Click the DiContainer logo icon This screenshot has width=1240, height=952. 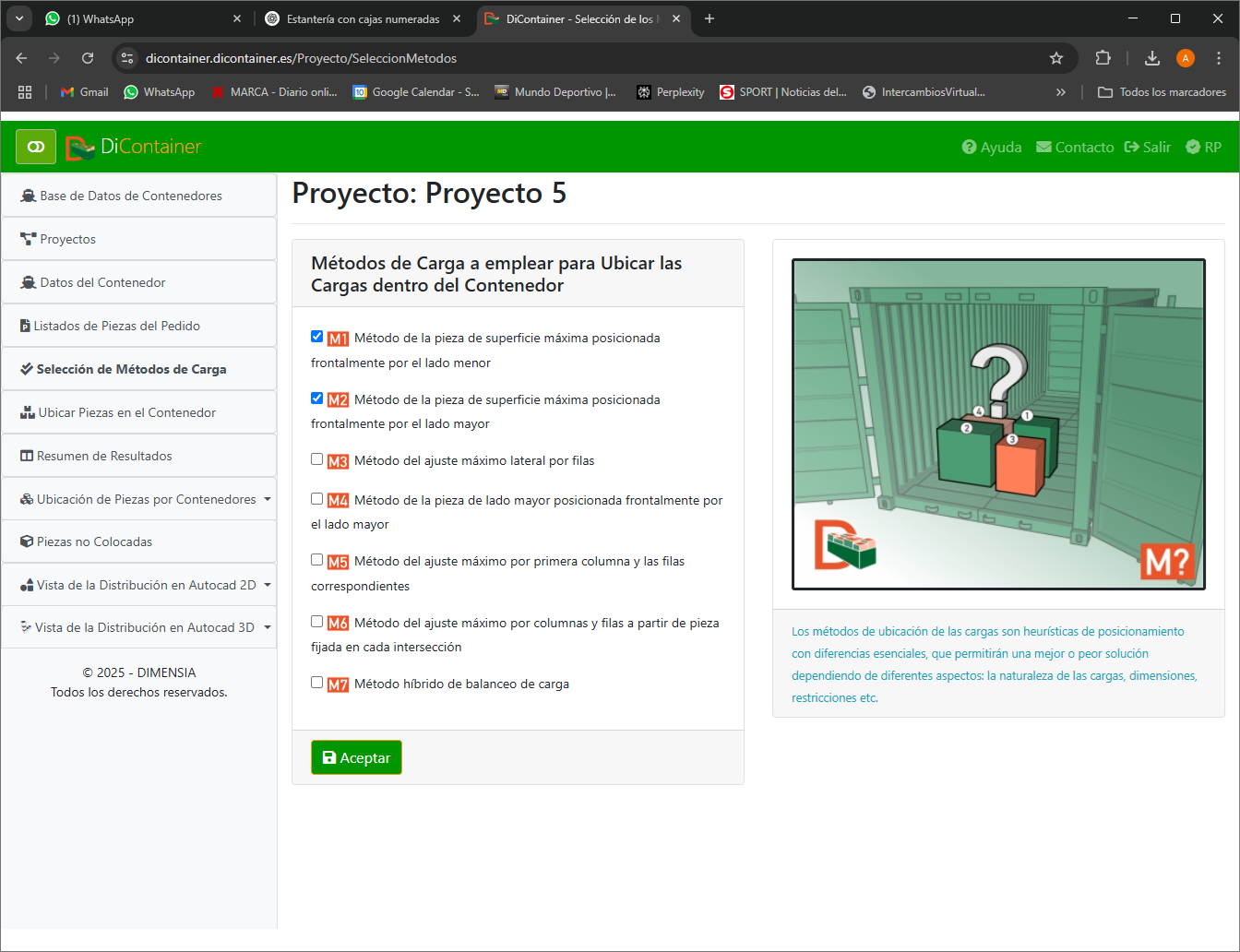coord(80,147)
